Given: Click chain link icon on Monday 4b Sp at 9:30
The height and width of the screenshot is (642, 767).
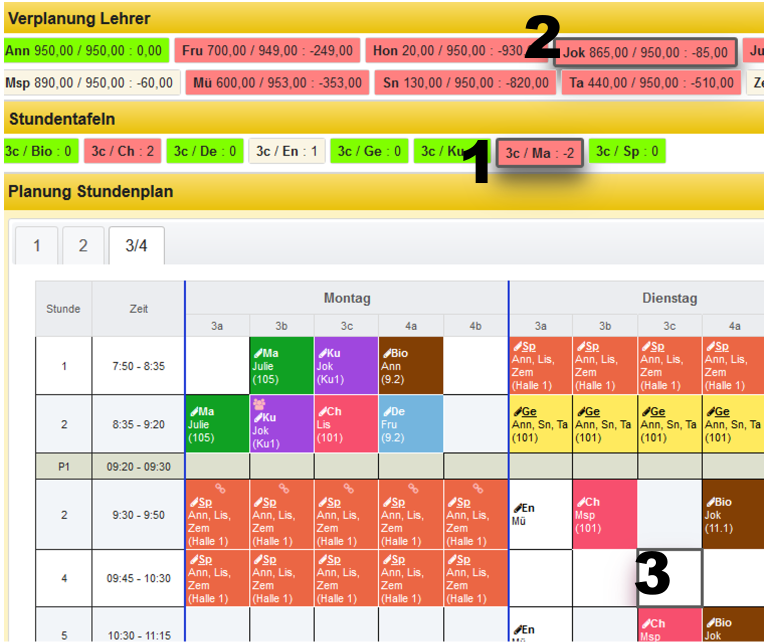Looking at the screenshot, I should point(477,488).
